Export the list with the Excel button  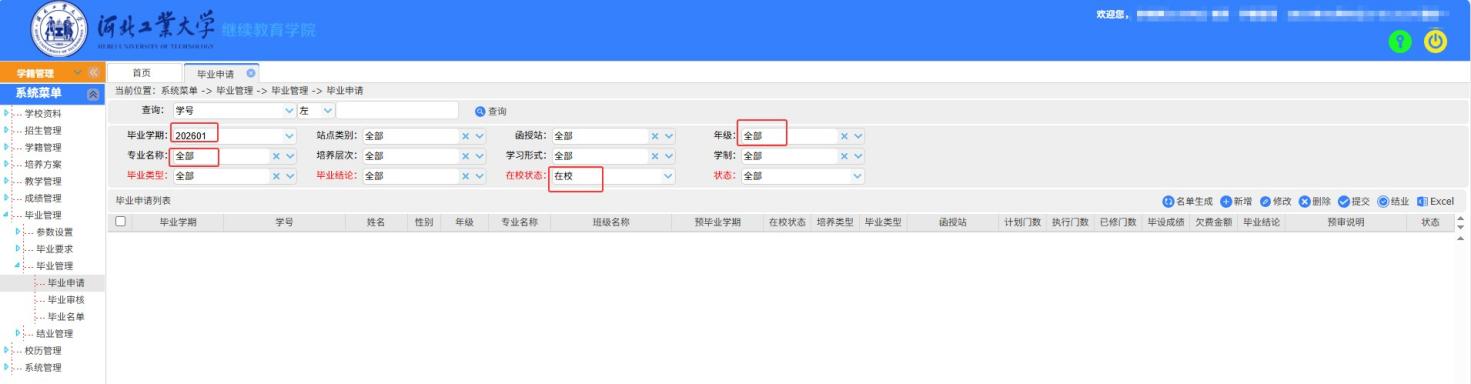(x=1435, y=201)
